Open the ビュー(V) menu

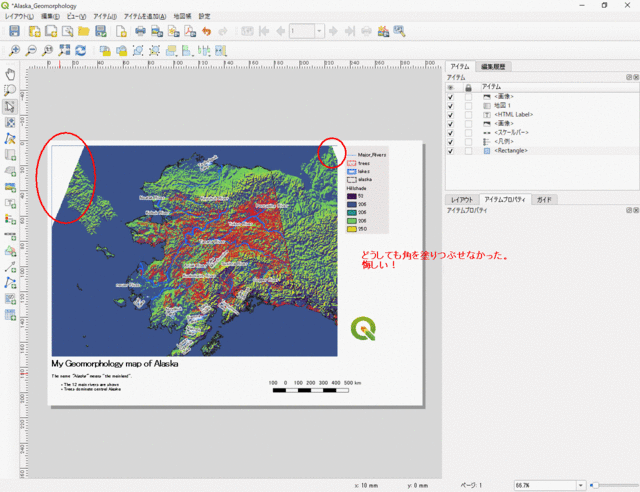coord(76,16)
